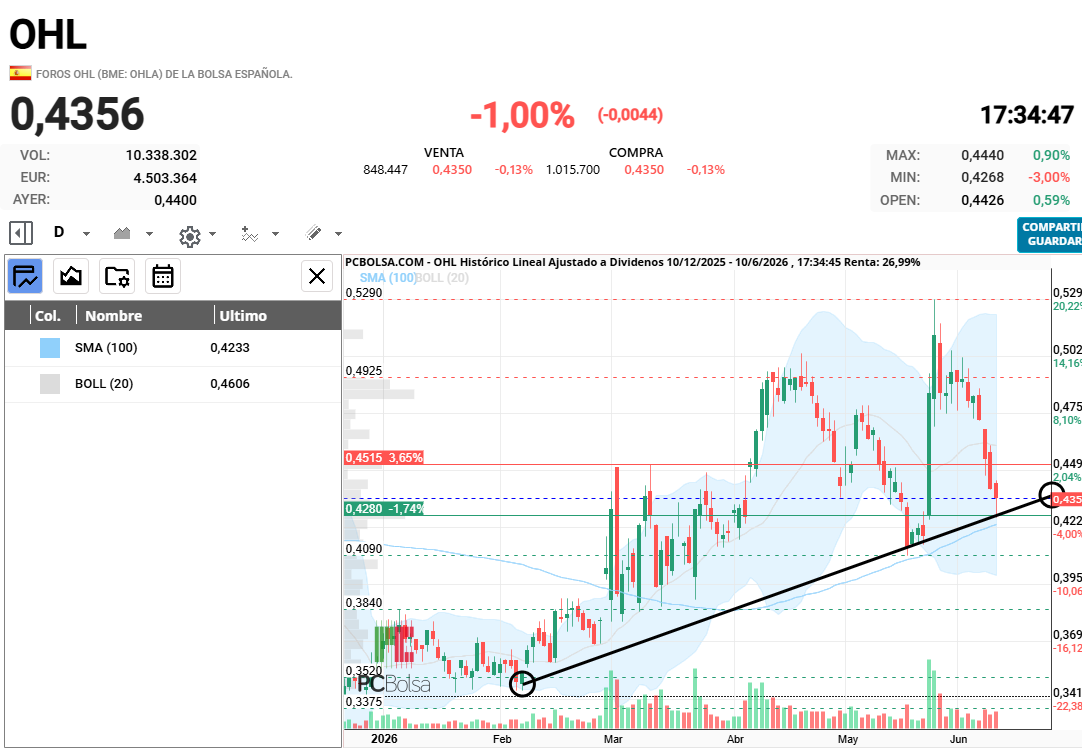Click the SMA value 0,4233
Image resolution: width=1082 pixels, height=748 pixels.
230,348
